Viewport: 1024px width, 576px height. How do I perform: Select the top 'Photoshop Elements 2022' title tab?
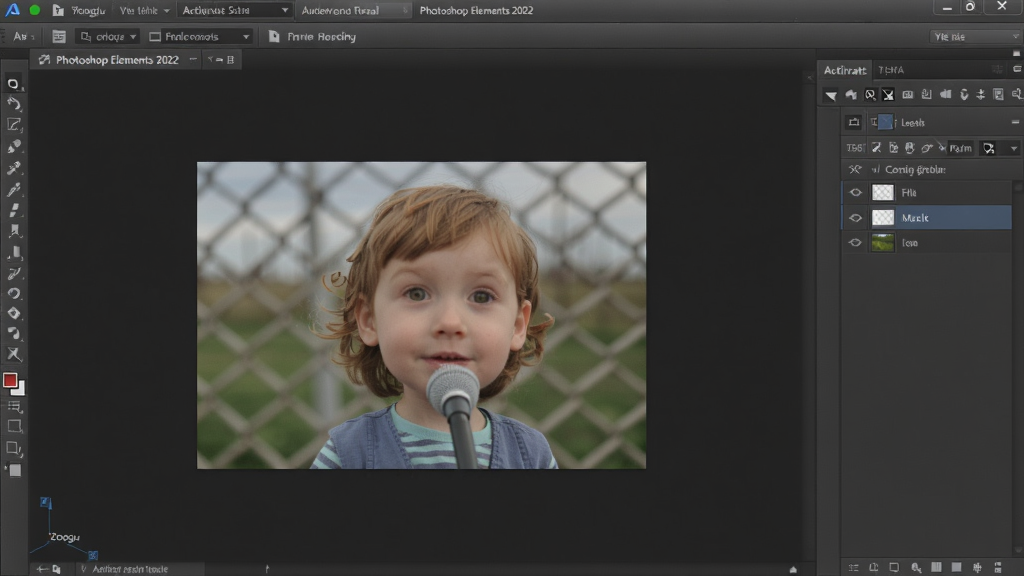point(476,10)
